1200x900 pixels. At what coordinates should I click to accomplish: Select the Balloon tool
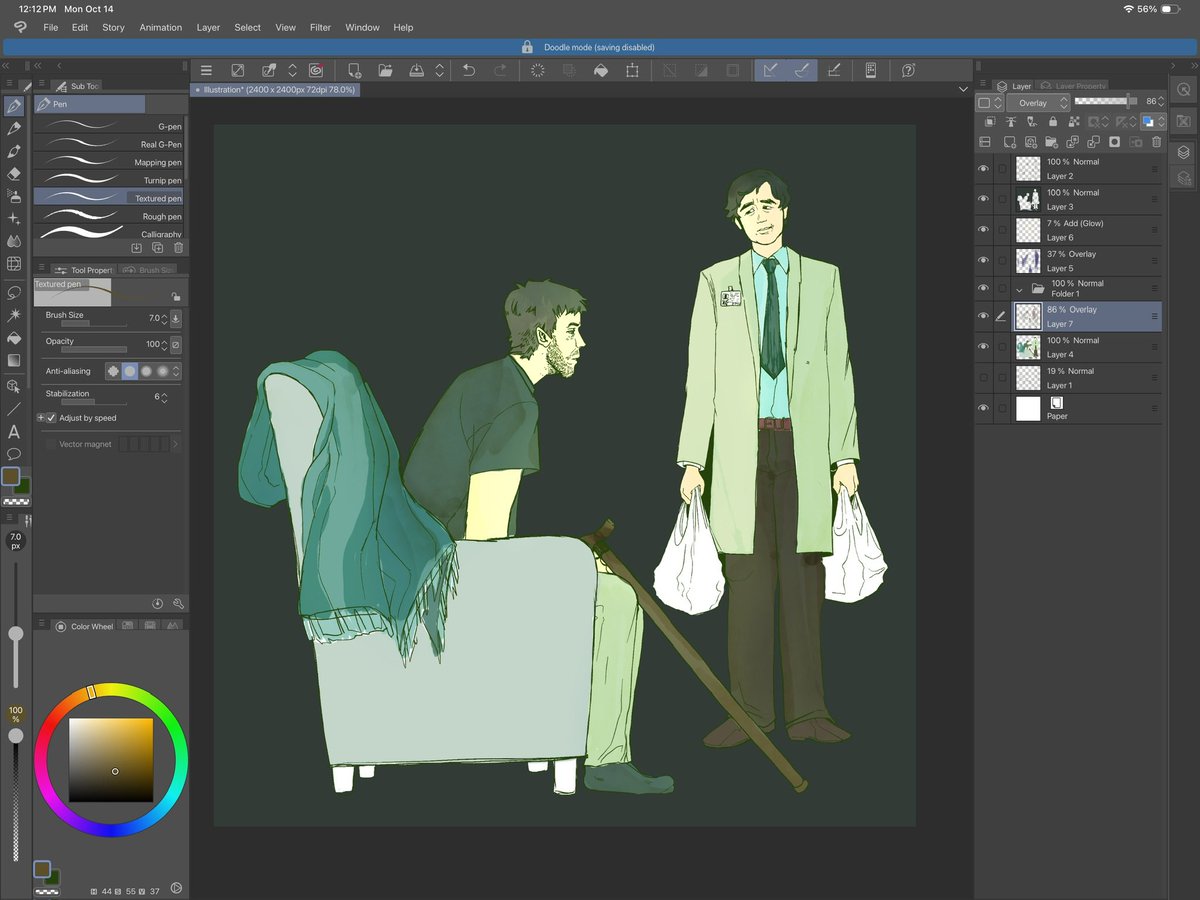click(x=14, y=454)
